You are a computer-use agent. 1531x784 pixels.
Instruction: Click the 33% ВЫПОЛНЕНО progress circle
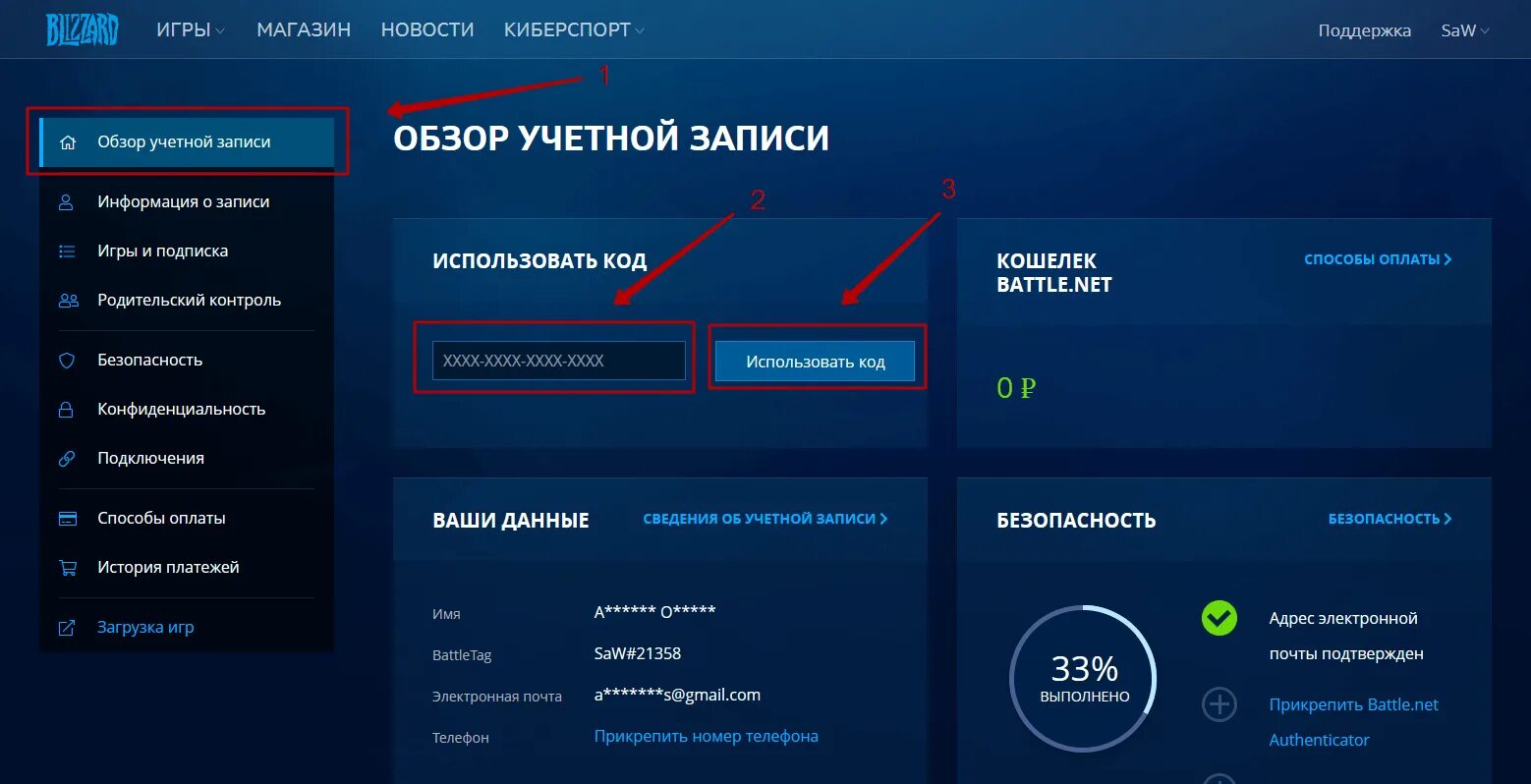(x=1084, y=679)
